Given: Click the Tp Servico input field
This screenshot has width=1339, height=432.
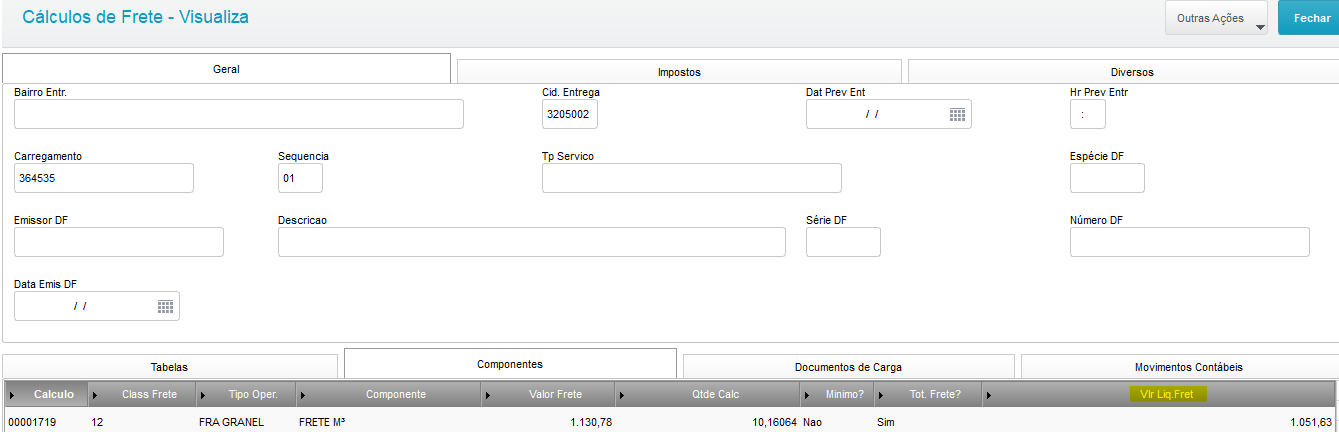Looking at the screenshot, I should click(x=692, y=178).
